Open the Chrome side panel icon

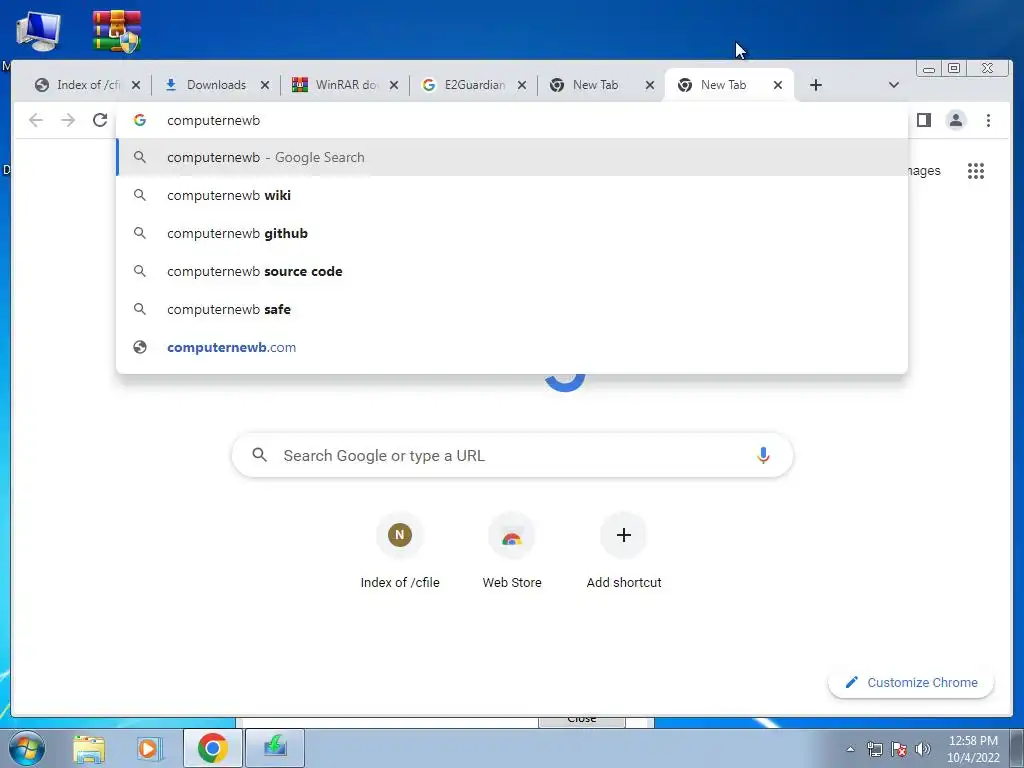point(923,120)
